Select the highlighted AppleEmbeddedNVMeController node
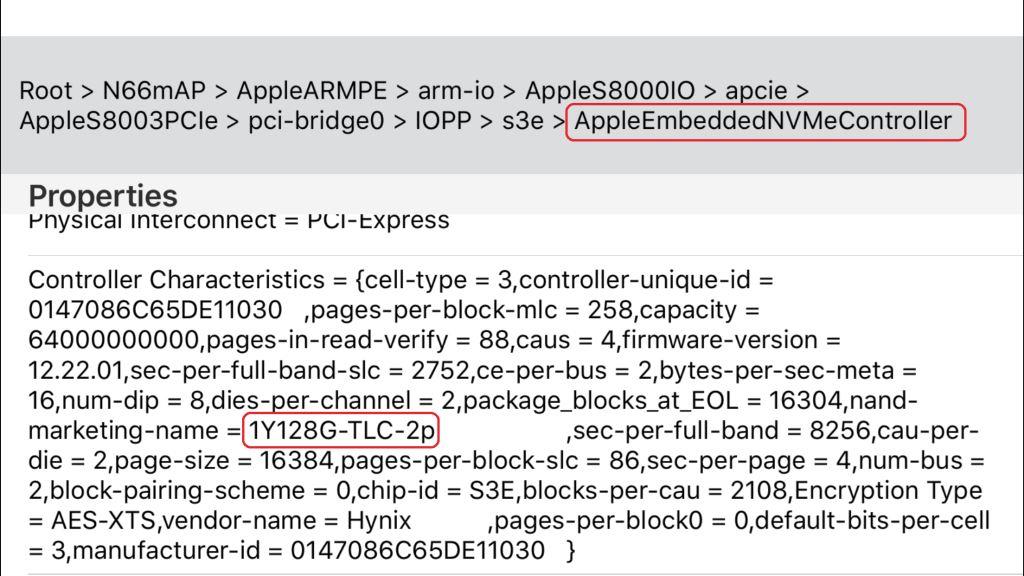Screen dimensions: 1024x576 pyautogui.click(x=764, y=122)
